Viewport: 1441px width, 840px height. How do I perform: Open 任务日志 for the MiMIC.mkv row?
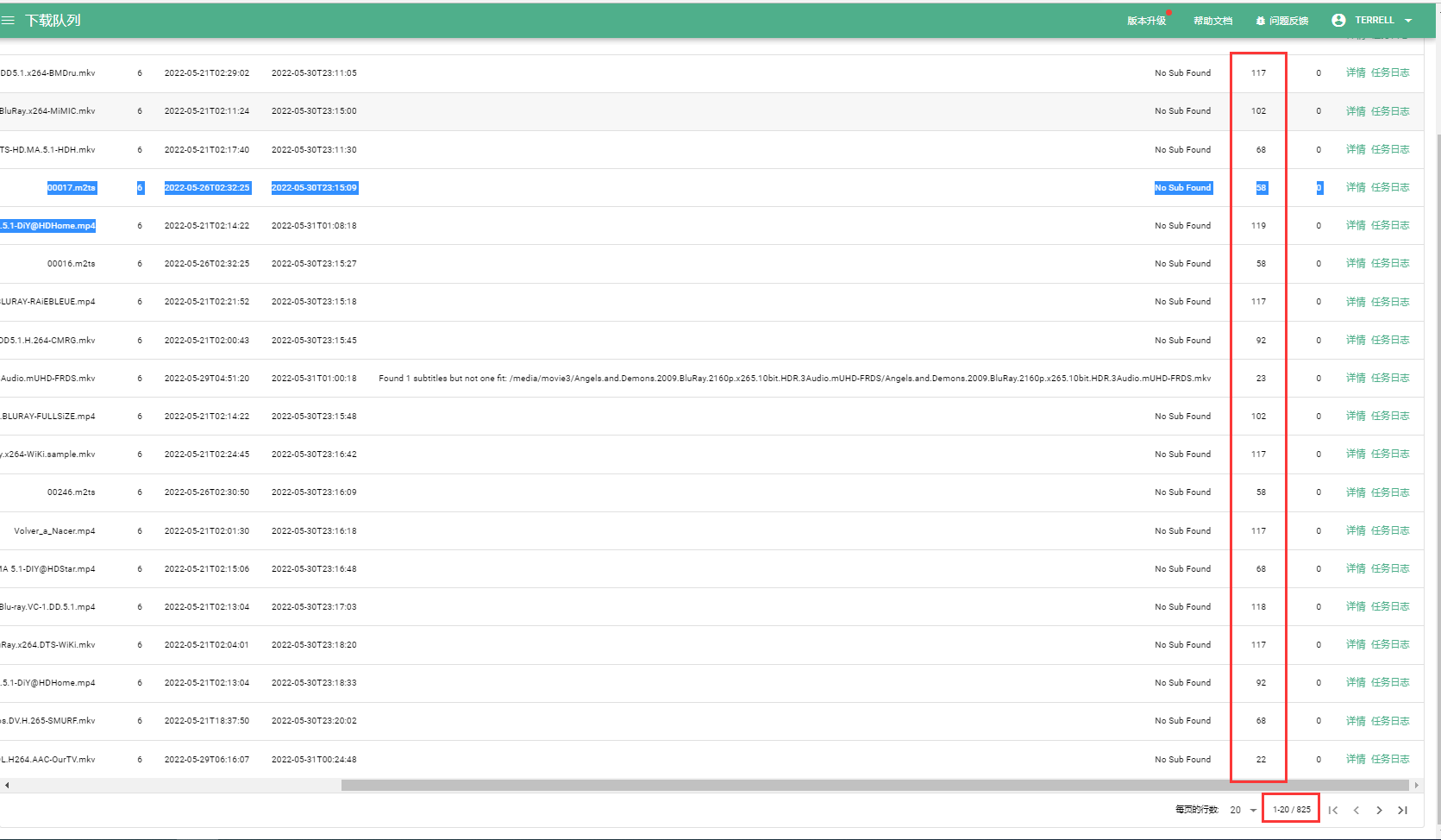click(1390, 111)
